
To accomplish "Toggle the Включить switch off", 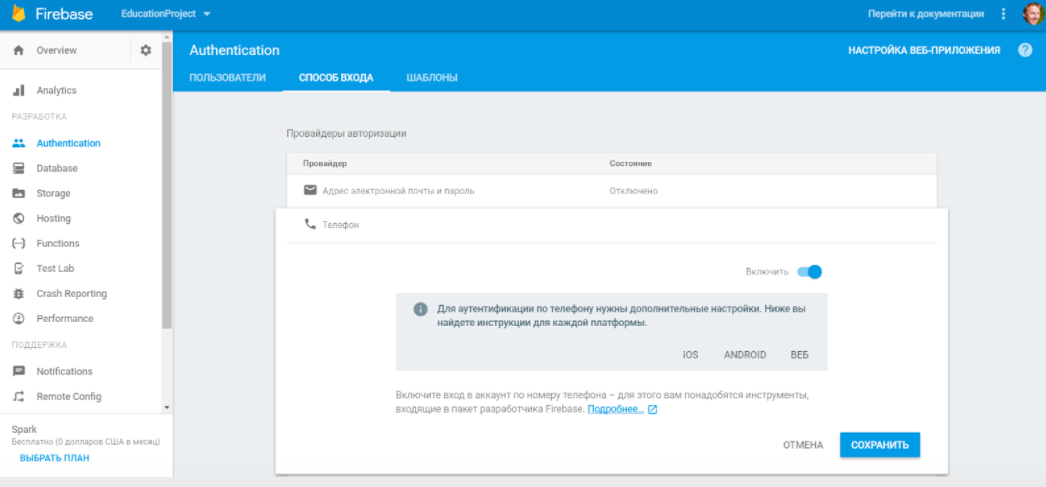I will (x=810, y=272).
